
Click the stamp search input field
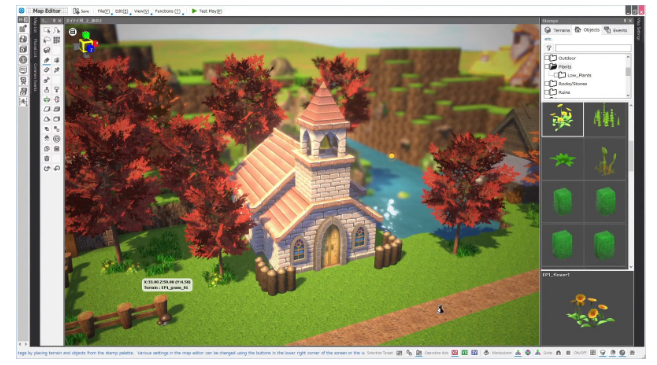(x=593, y=48)
